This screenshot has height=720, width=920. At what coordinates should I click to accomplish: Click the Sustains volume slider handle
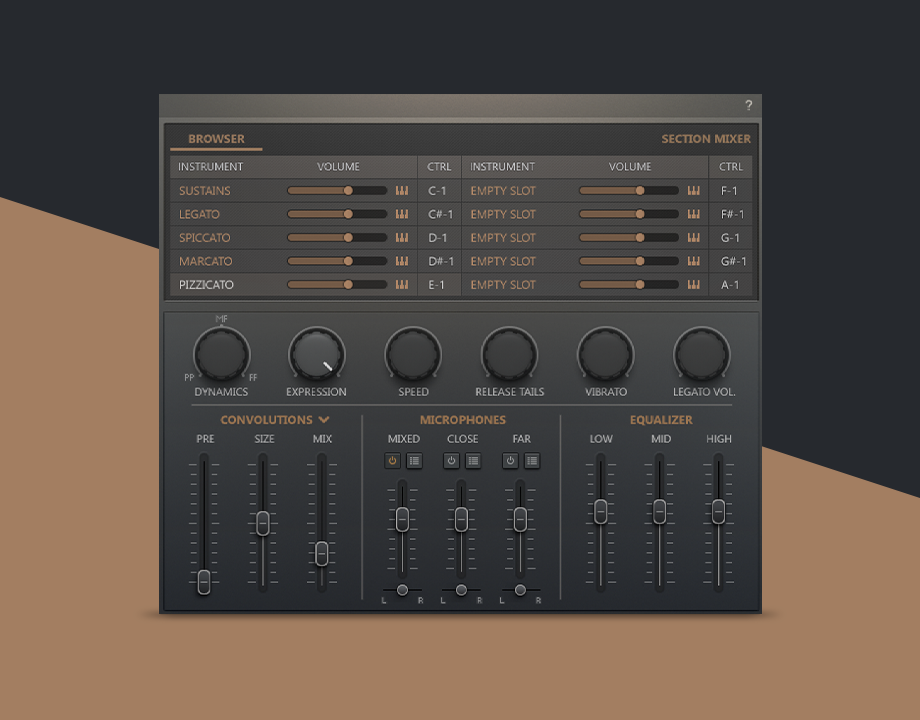(x=348, y=190)
